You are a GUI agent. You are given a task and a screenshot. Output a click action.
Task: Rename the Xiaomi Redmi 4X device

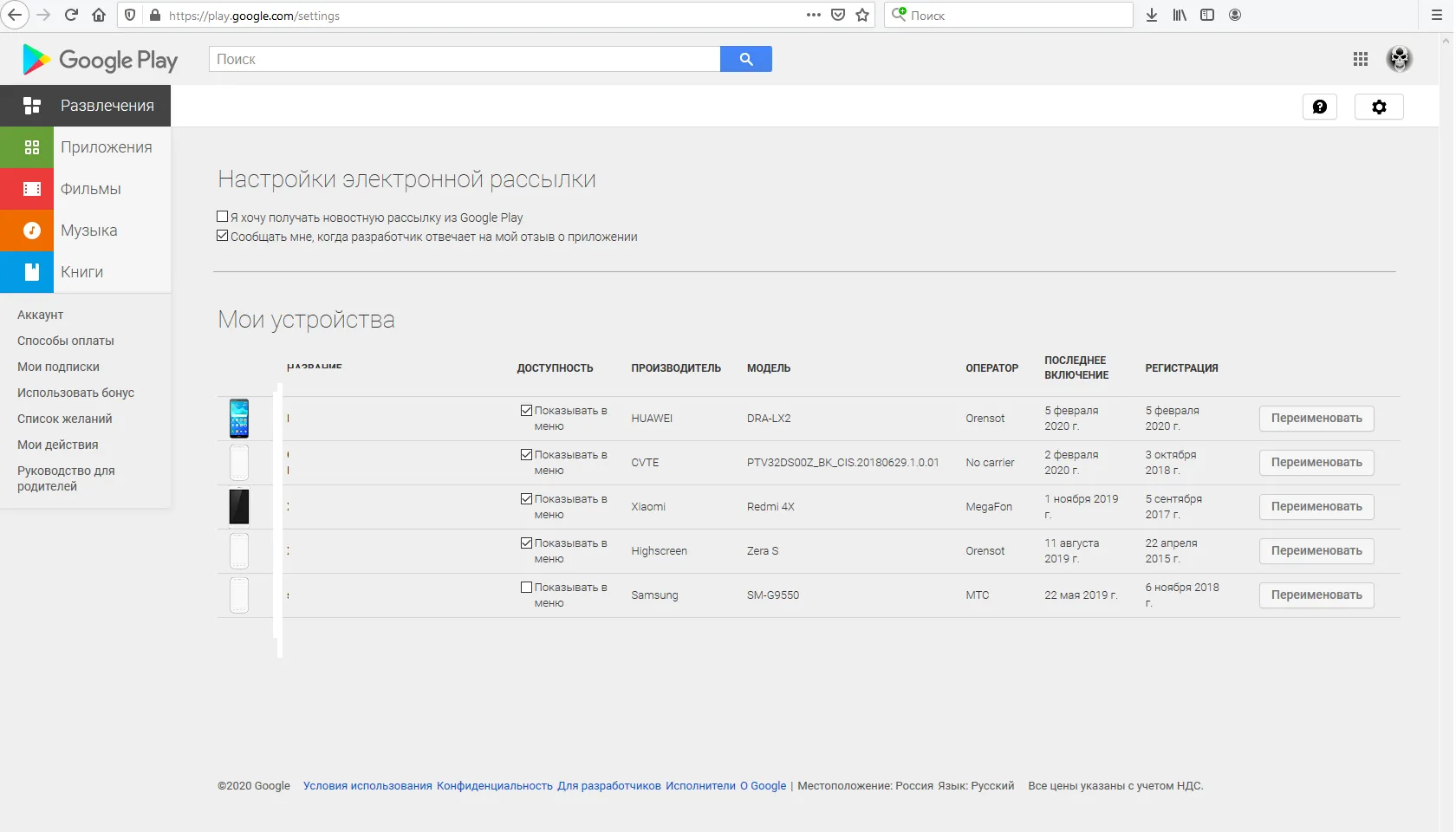(x=1316, y=507)
